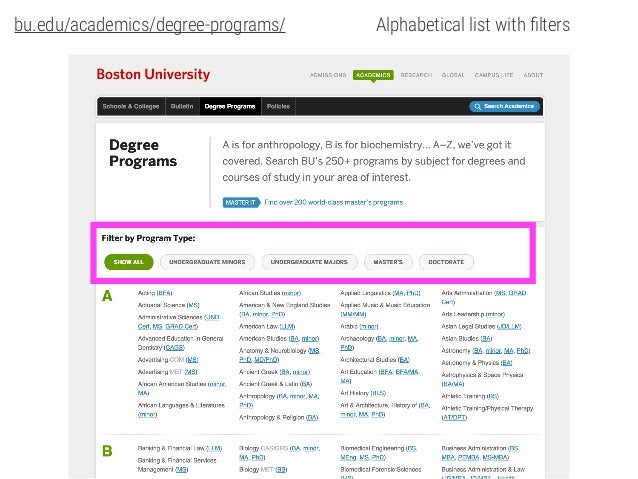Open the Actuarial Science MS link
This screenshot has height=479, width=638.
point(193,305)
